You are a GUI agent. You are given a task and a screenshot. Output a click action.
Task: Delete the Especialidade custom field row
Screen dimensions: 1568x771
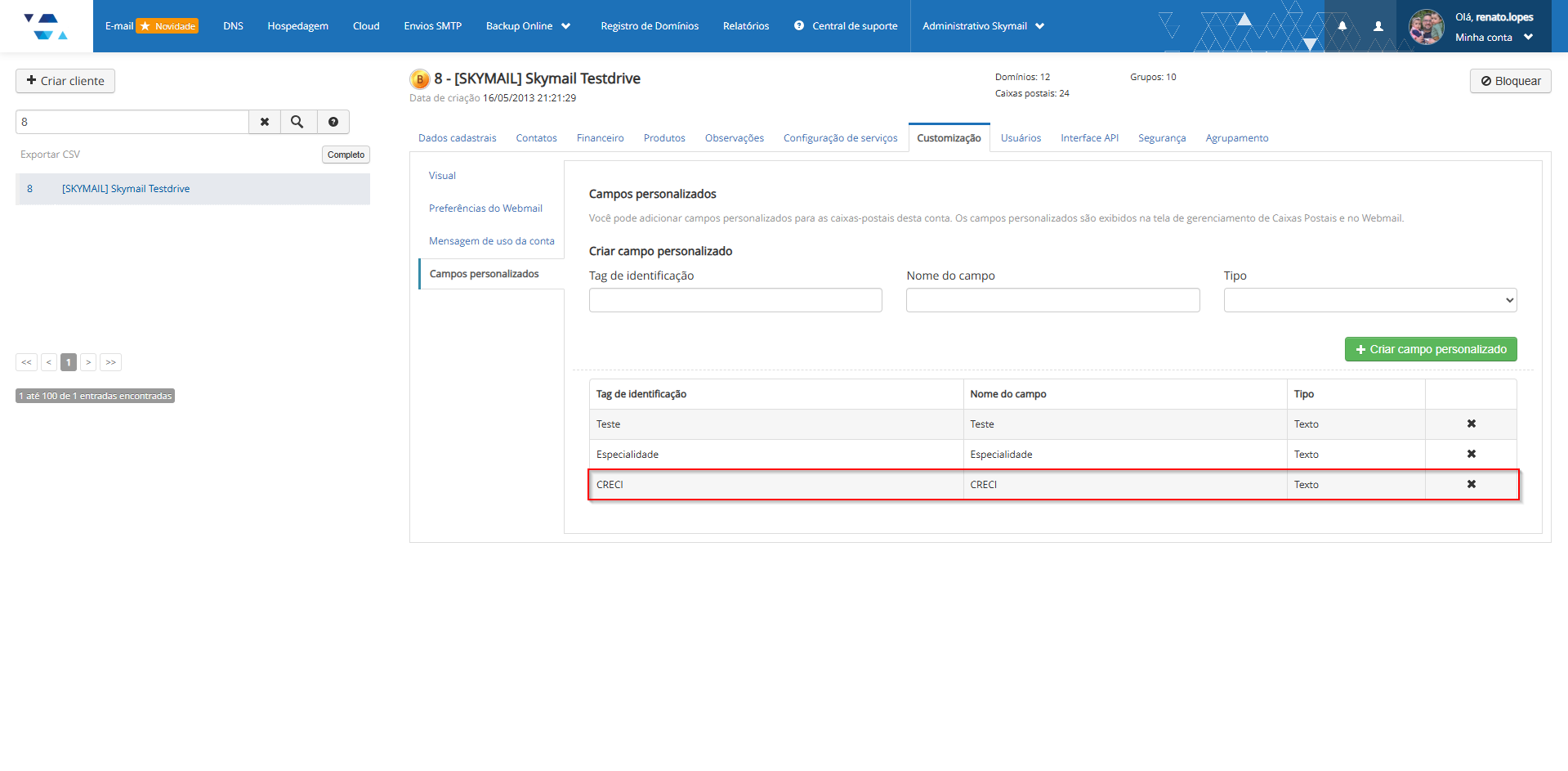[1471, 454]
